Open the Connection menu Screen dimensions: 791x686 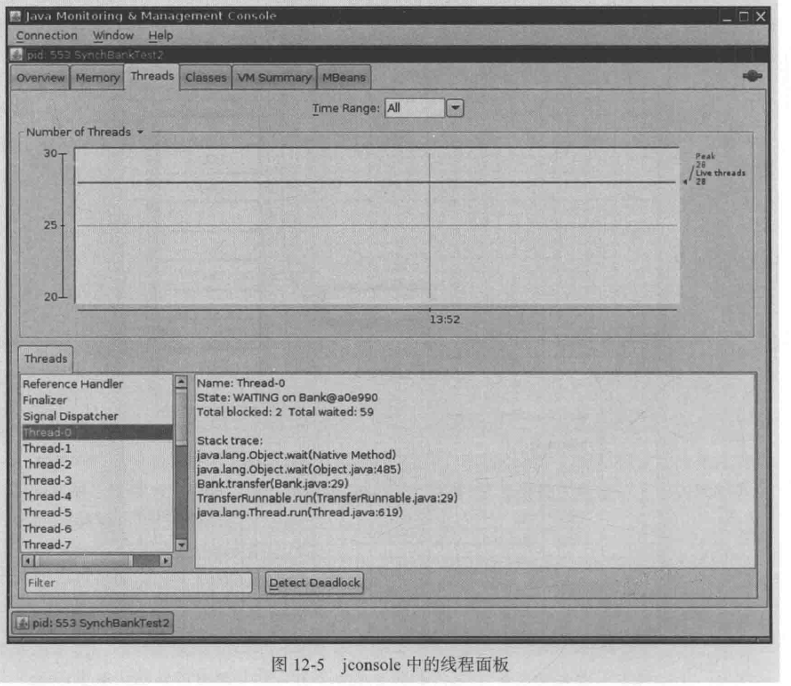(46, 35)
